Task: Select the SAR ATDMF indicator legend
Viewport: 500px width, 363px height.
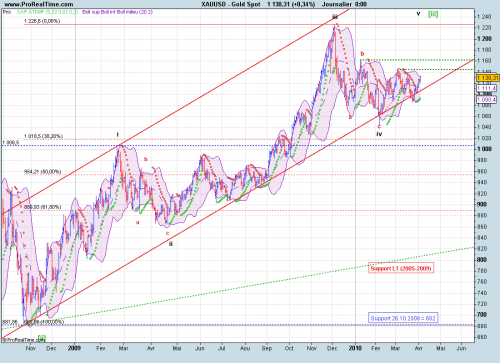Action: pyautogui.click(x=47, y=12)
